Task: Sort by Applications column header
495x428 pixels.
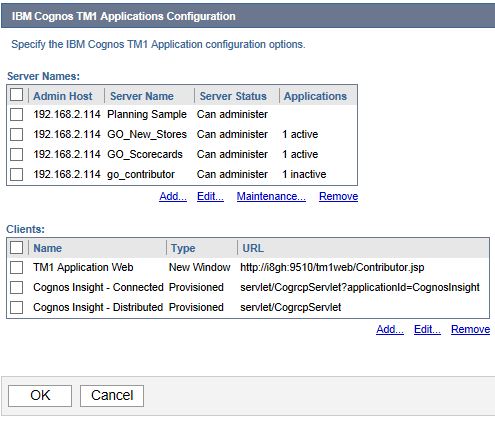Action: click(315, 96)
